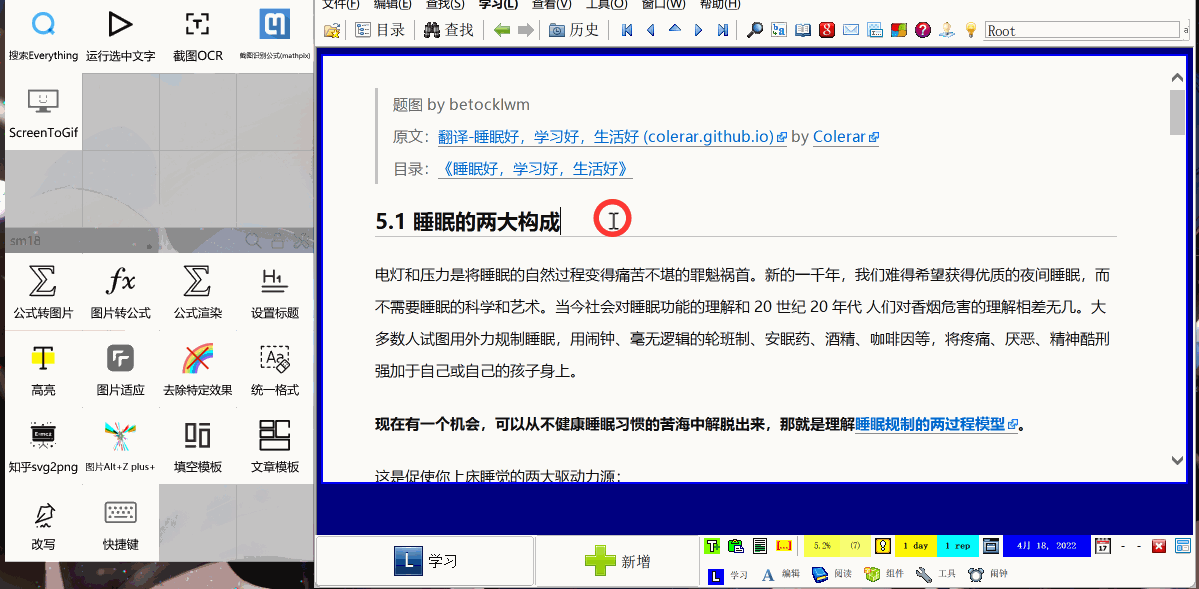Go up to parent element arrow

pyautogui.click(x=674, y=31)
